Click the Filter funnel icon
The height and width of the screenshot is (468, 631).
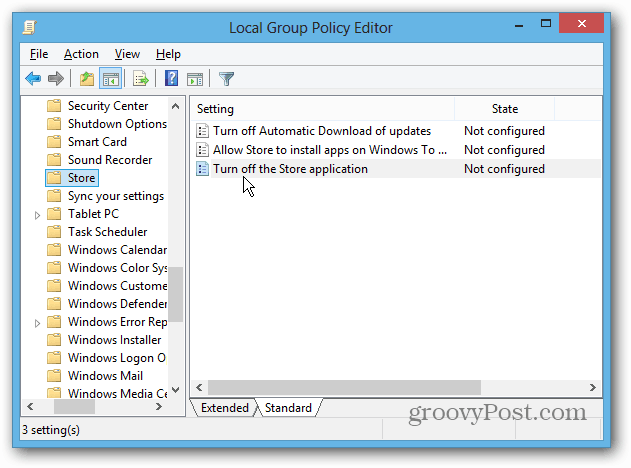(226, 78)
